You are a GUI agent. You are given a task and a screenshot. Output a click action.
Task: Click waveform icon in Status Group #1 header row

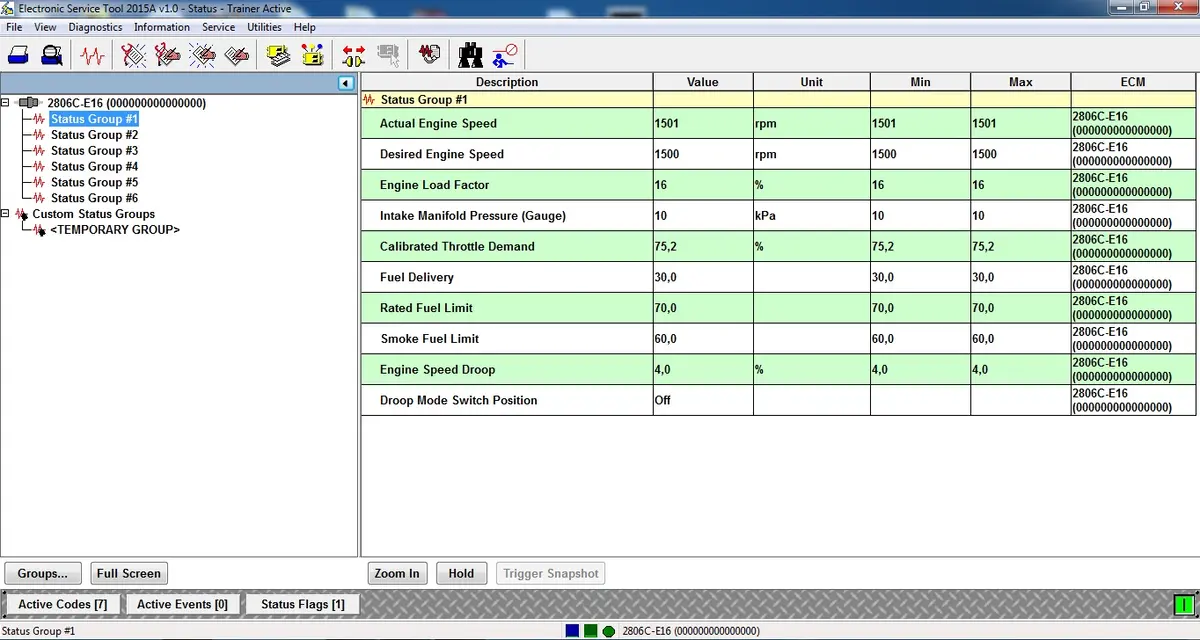370,100
